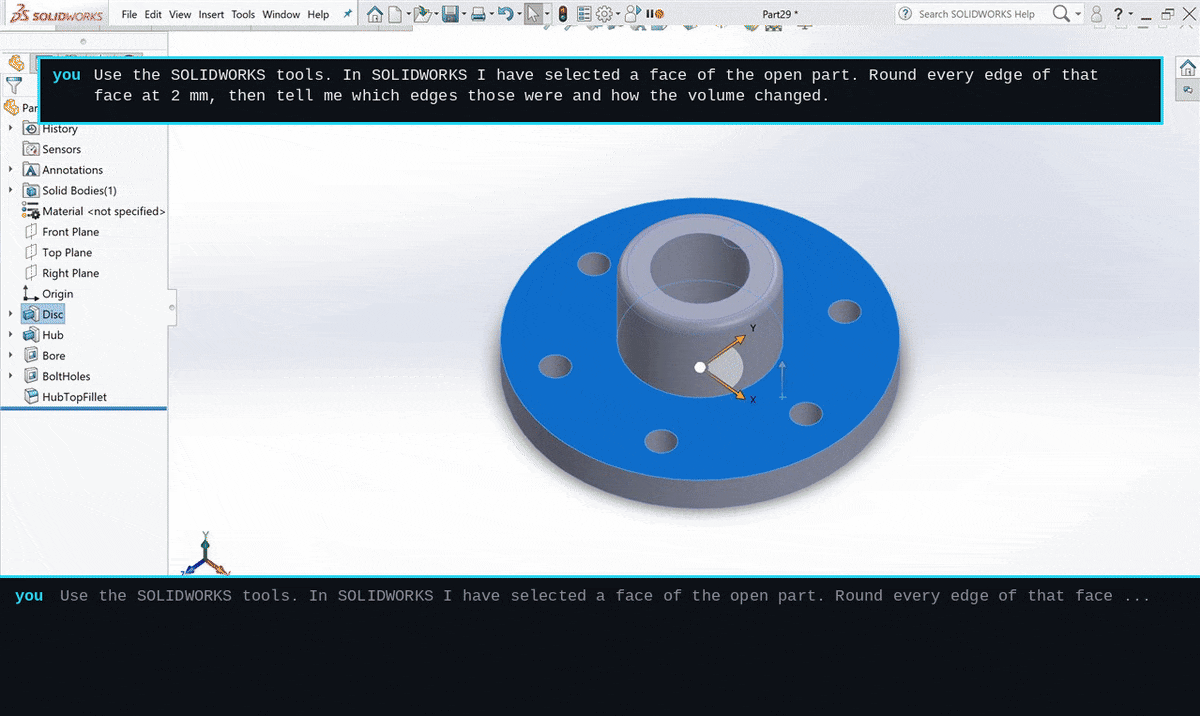Select the BoltHoles feature label
Viewport: 1200px width, 716px height.
pos(66,376)
